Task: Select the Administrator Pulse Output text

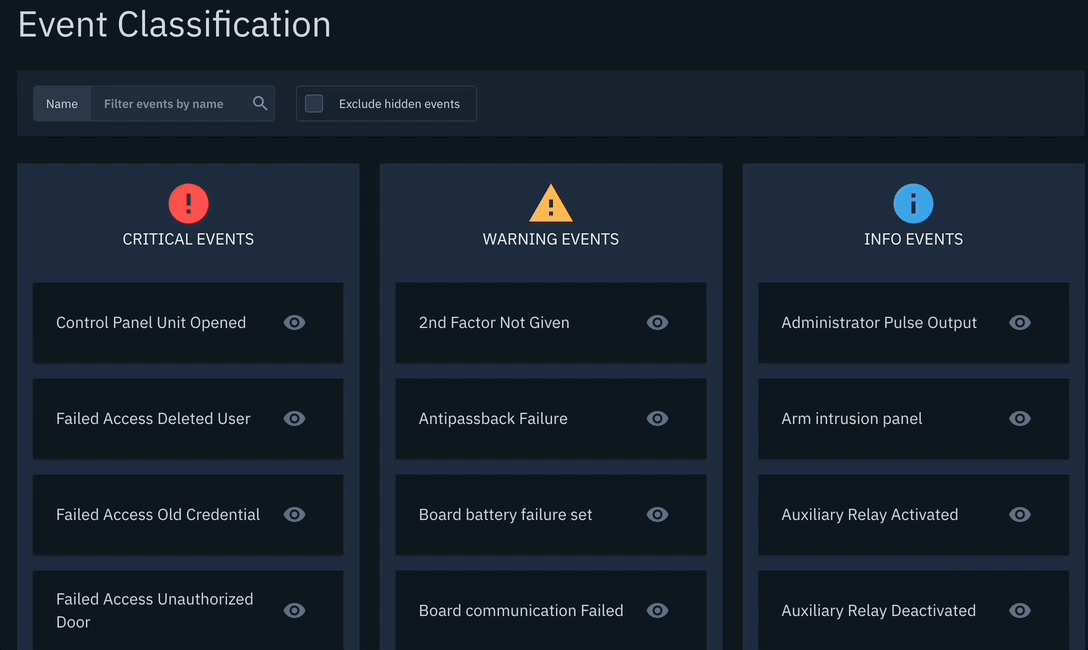Action: click(x=878, y=323)
